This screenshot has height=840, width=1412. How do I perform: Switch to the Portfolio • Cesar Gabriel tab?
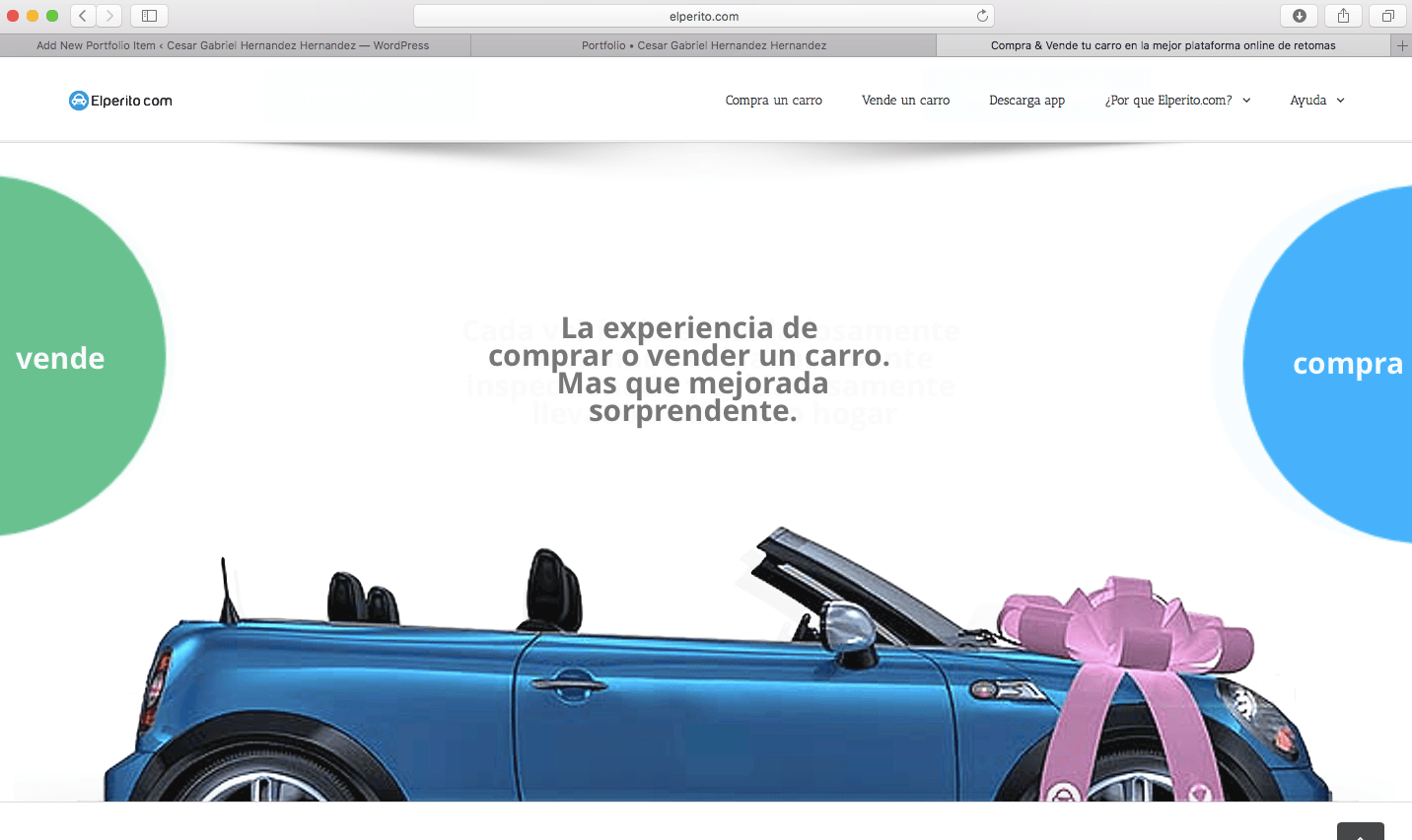coord(704,45)
